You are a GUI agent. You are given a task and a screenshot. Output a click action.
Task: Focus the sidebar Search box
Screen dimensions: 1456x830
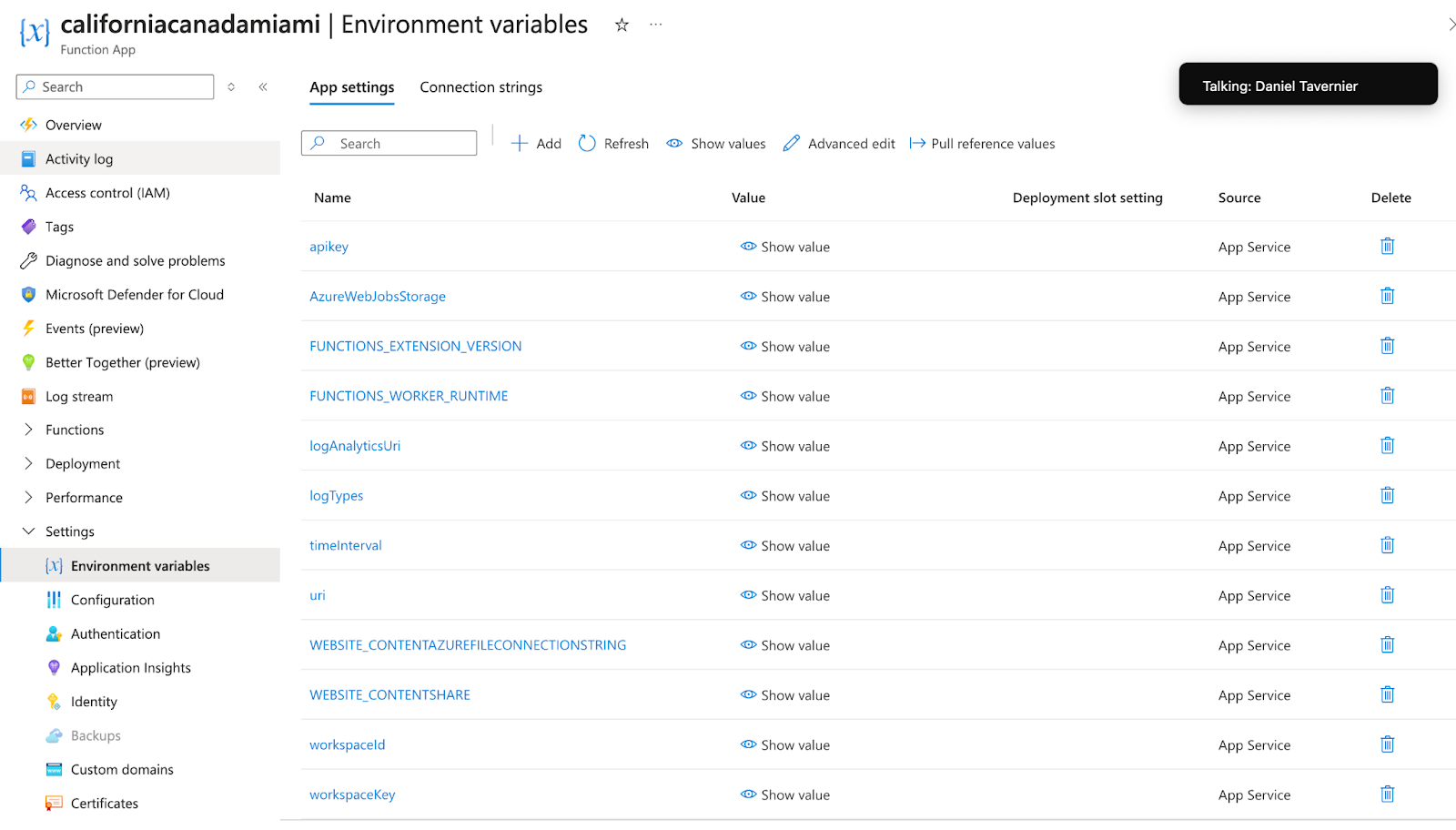(x=115, y=87)
